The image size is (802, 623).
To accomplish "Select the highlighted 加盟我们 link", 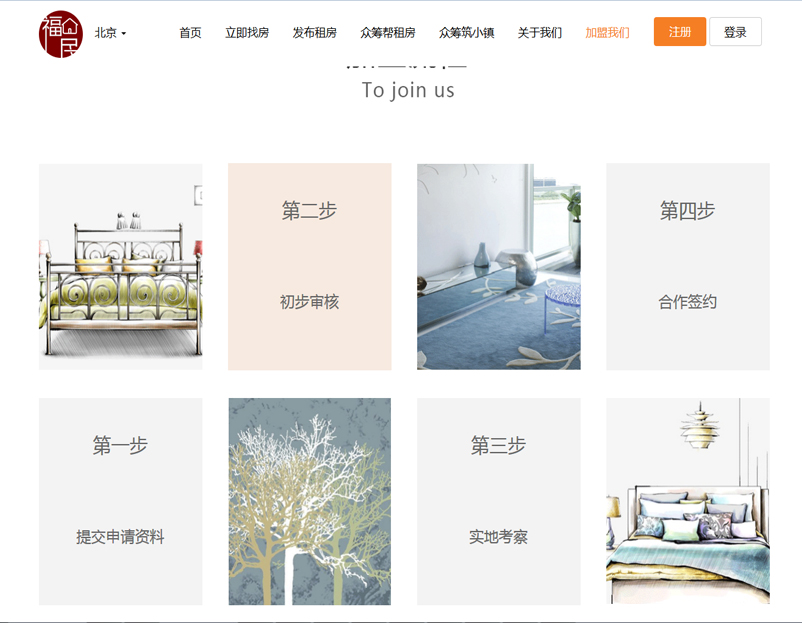I will pyautogui.click(x=607, y=33).
